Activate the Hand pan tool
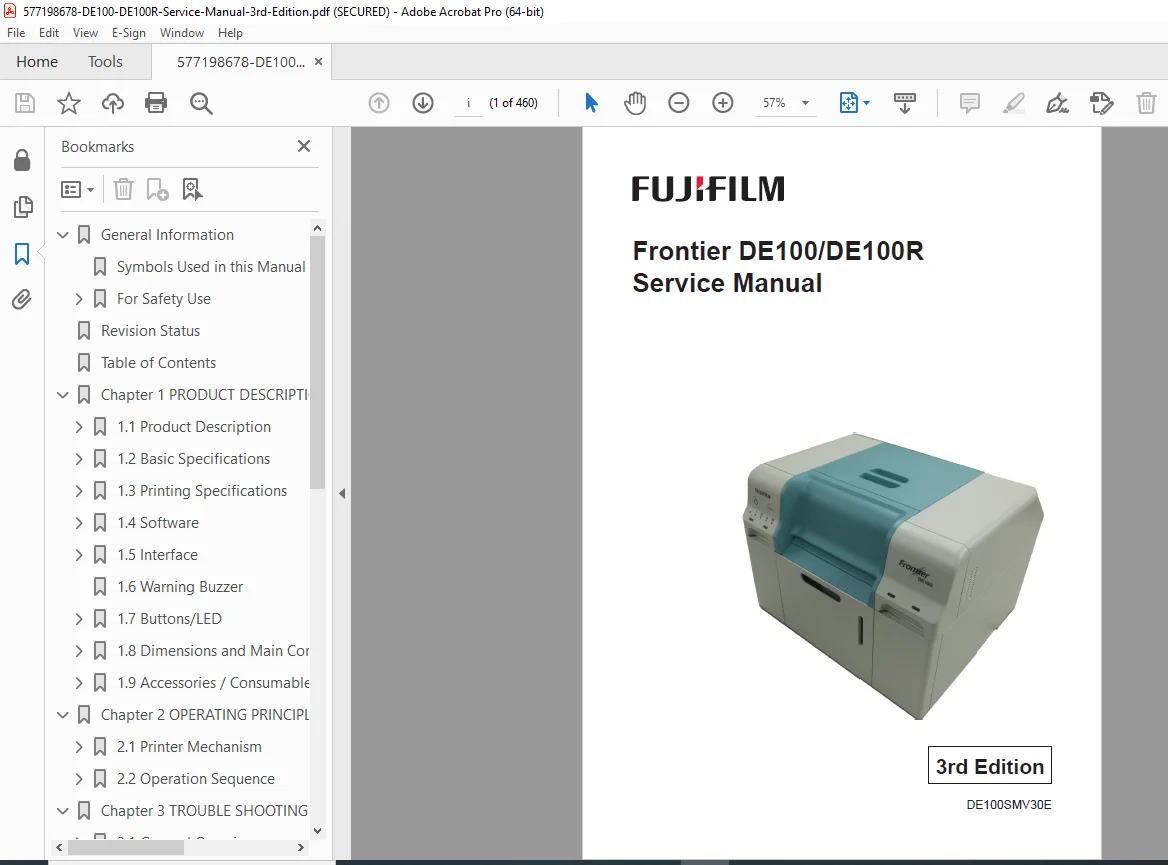Viewport: 1168px width, 865px height. [635, 103]
